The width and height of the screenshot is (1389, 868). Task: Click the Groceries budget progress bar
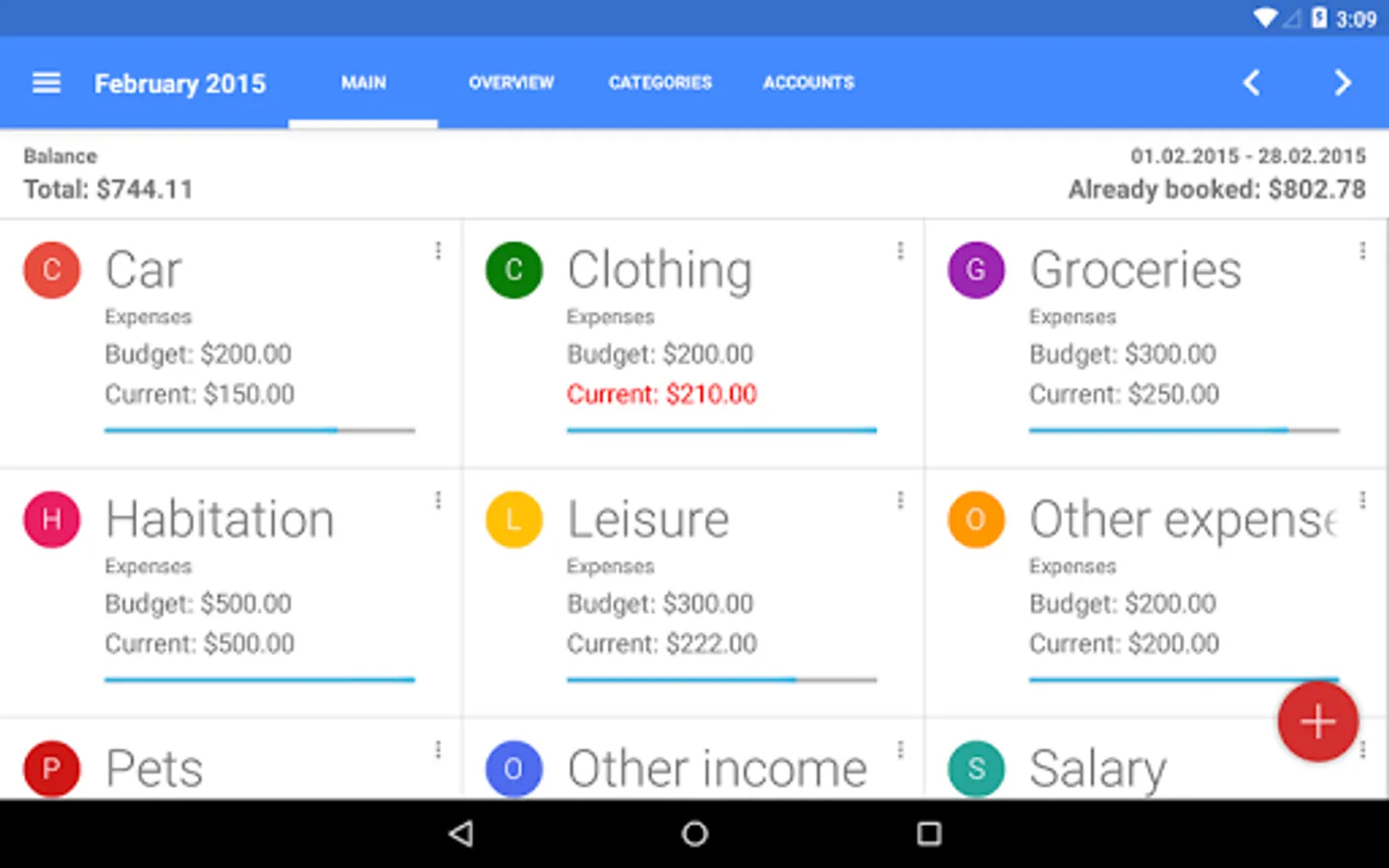pyautogui.click(x=1184, y=430)
